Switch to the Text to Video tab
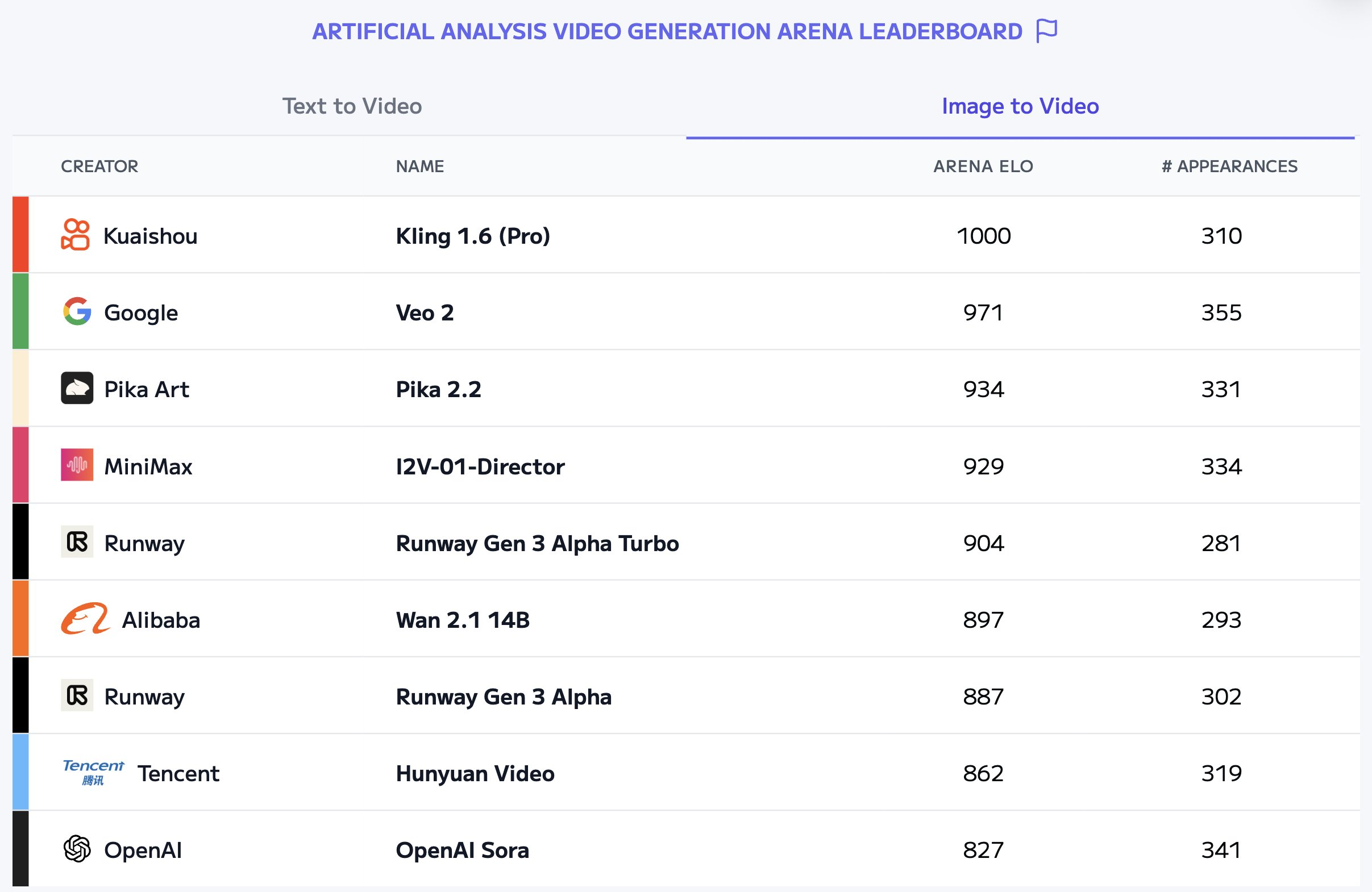Image resolution: width=1372 pixels, height=892 pixels. (x=352, y=106)
